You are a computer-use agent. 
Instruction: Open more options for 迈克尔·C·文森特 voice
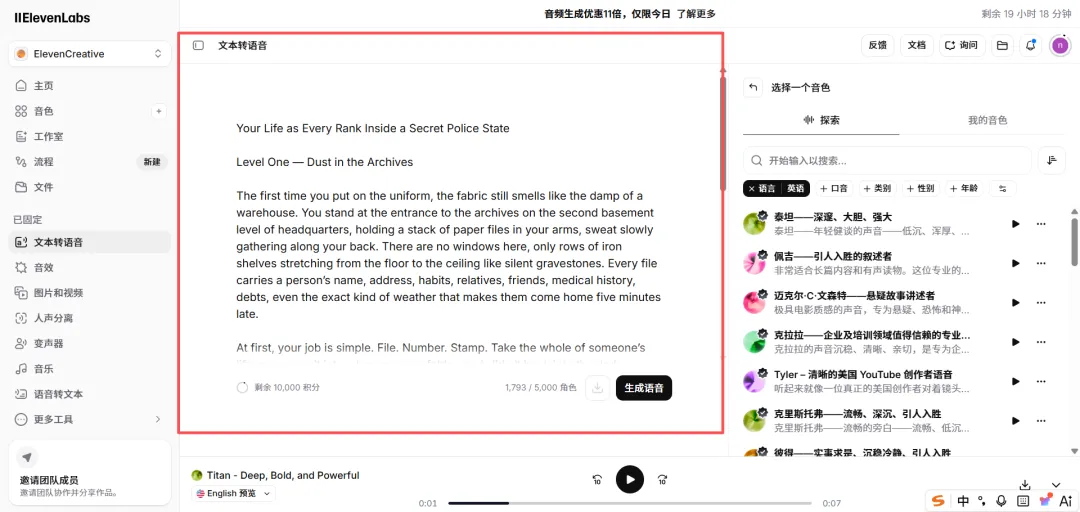tap(1041, 303)
